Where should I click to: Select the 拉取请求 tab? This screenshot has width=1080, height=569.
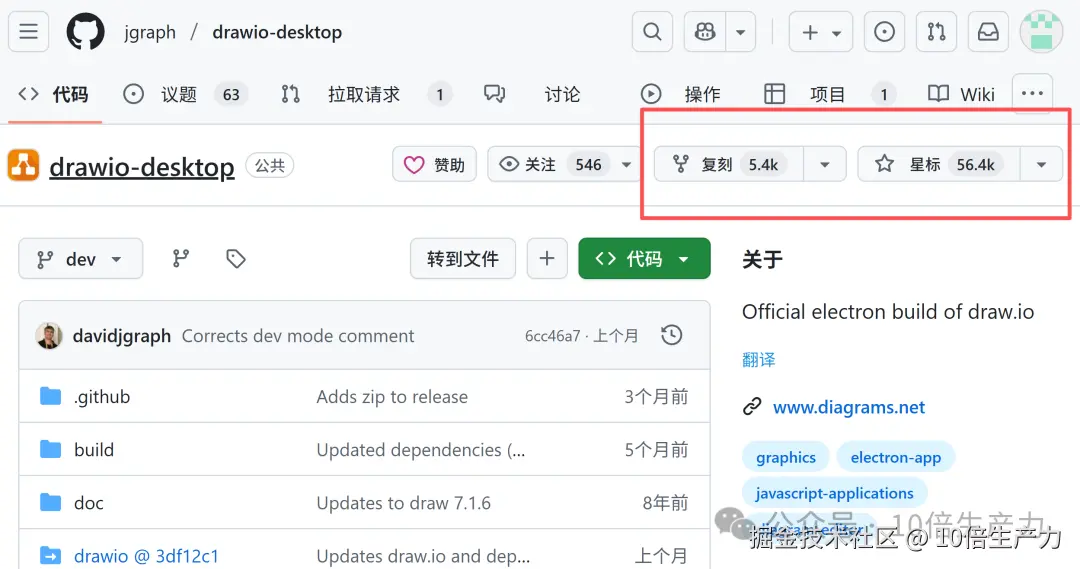coord(366,94)
